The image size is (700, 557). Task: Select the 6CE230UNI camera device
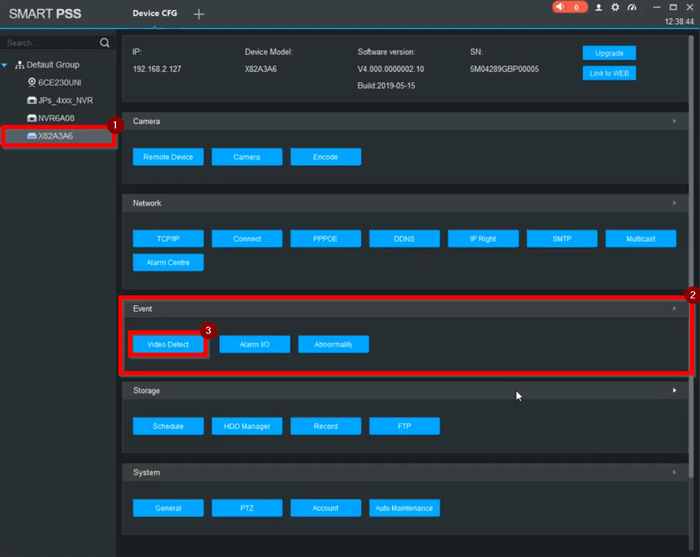60,82
